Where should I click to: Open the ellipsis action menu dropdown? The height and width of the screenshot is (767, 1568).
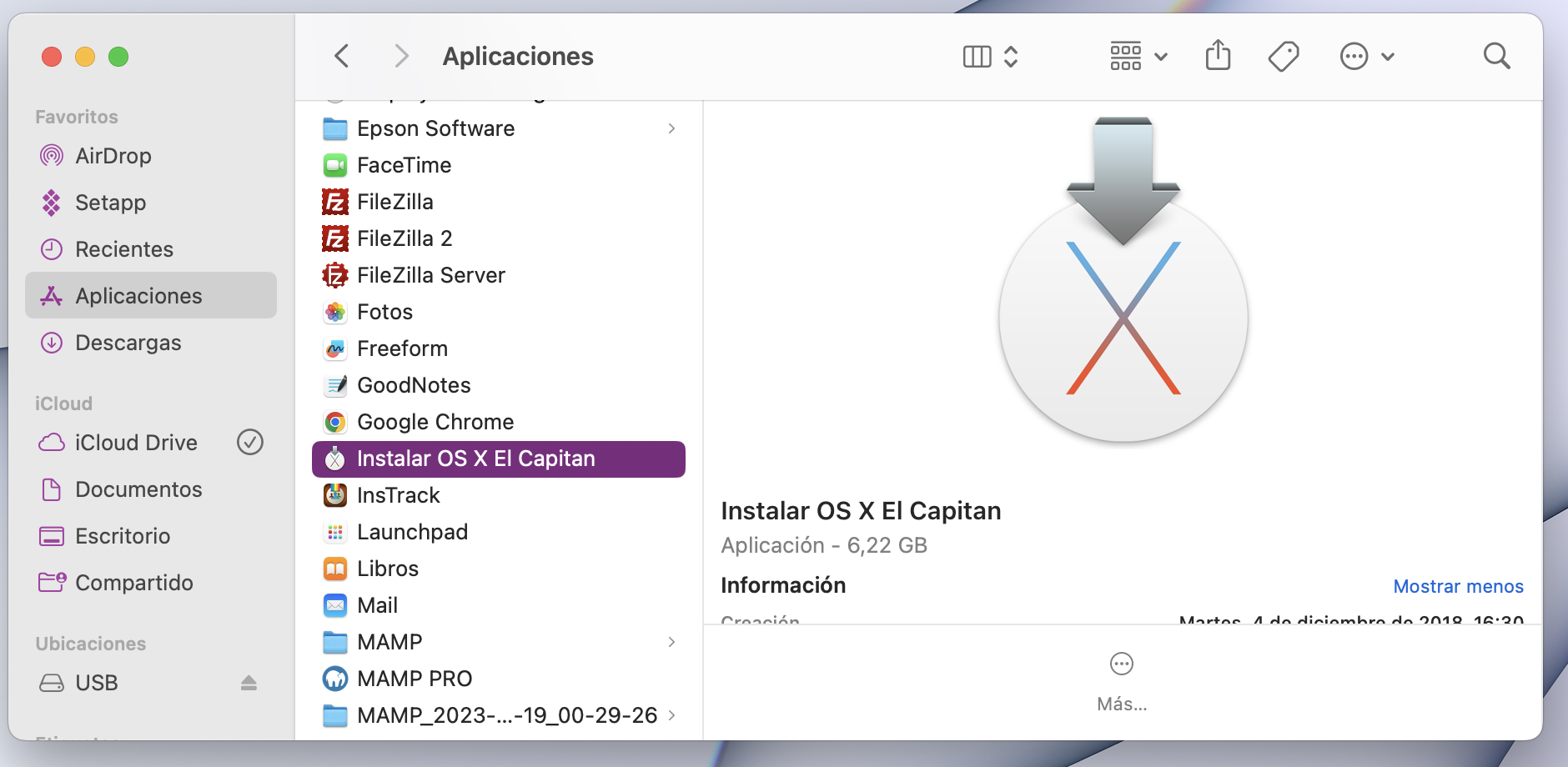[1366, 56]
